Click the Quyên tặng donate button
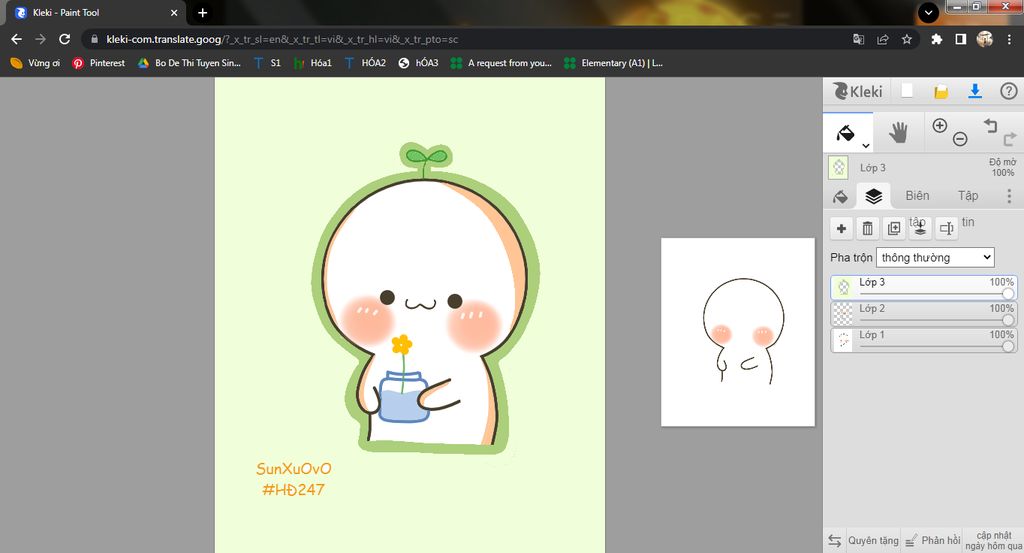Viewport: 1024px width, 553px height. (x=873, y=541)
